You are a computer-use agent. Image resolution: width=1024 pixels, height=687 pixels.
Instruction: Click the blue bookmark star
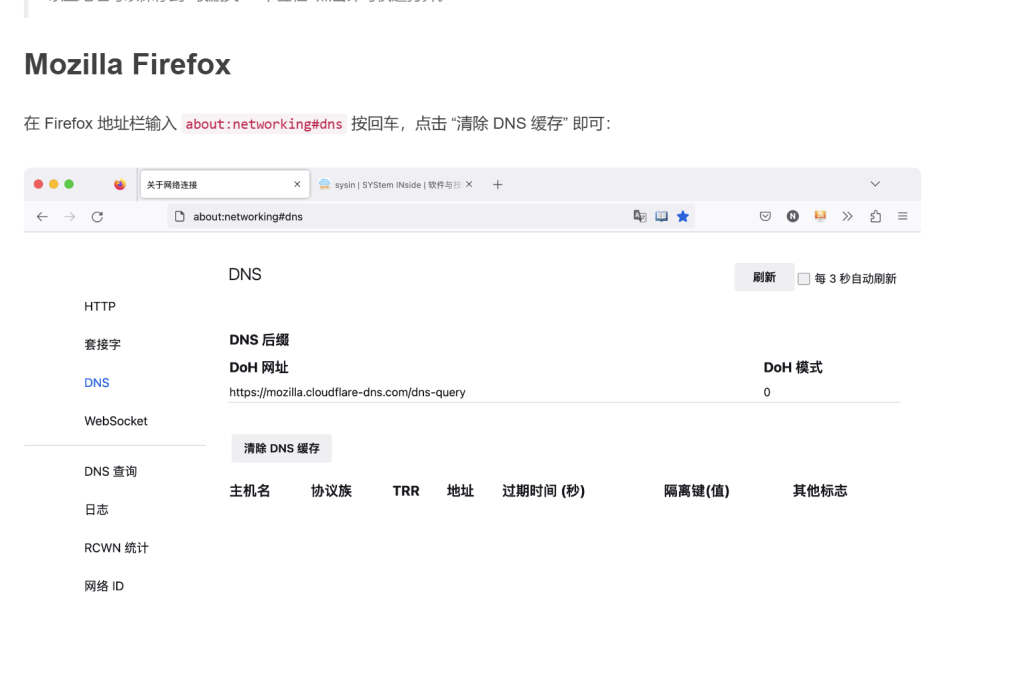pyautogui.click(x=683, y=216)
